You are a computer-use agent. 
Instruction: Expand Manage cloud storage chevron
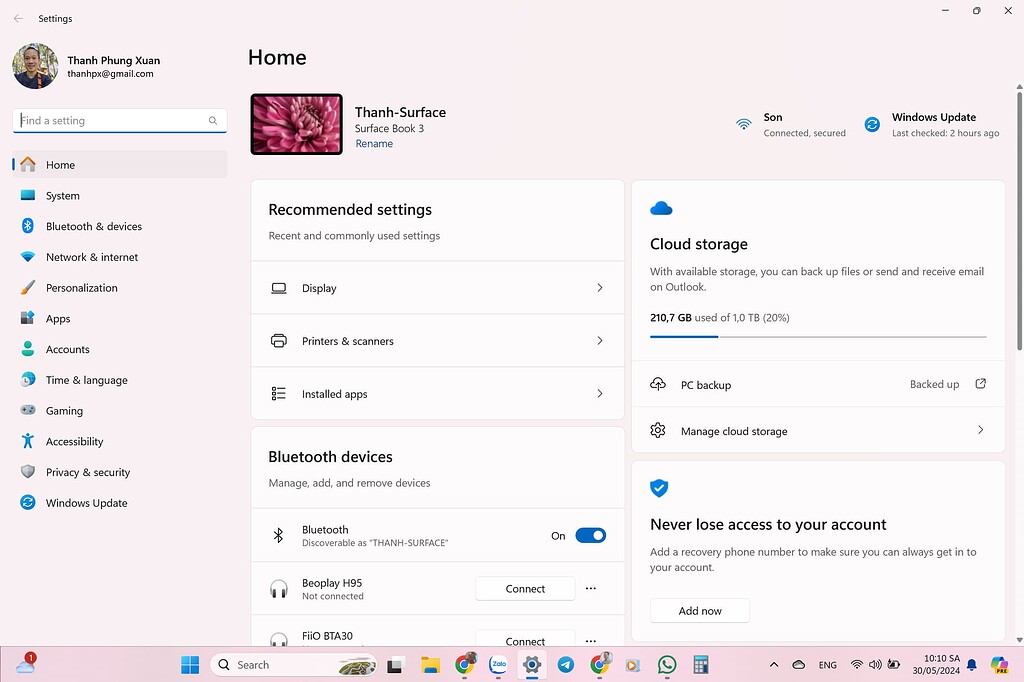click(980, 429)
